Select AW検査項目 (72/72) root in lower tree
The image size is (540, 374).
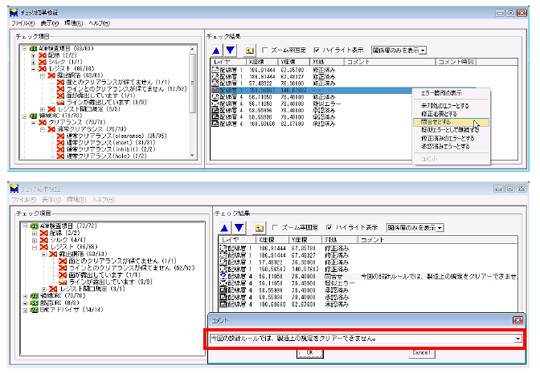[x=68, y=226]
